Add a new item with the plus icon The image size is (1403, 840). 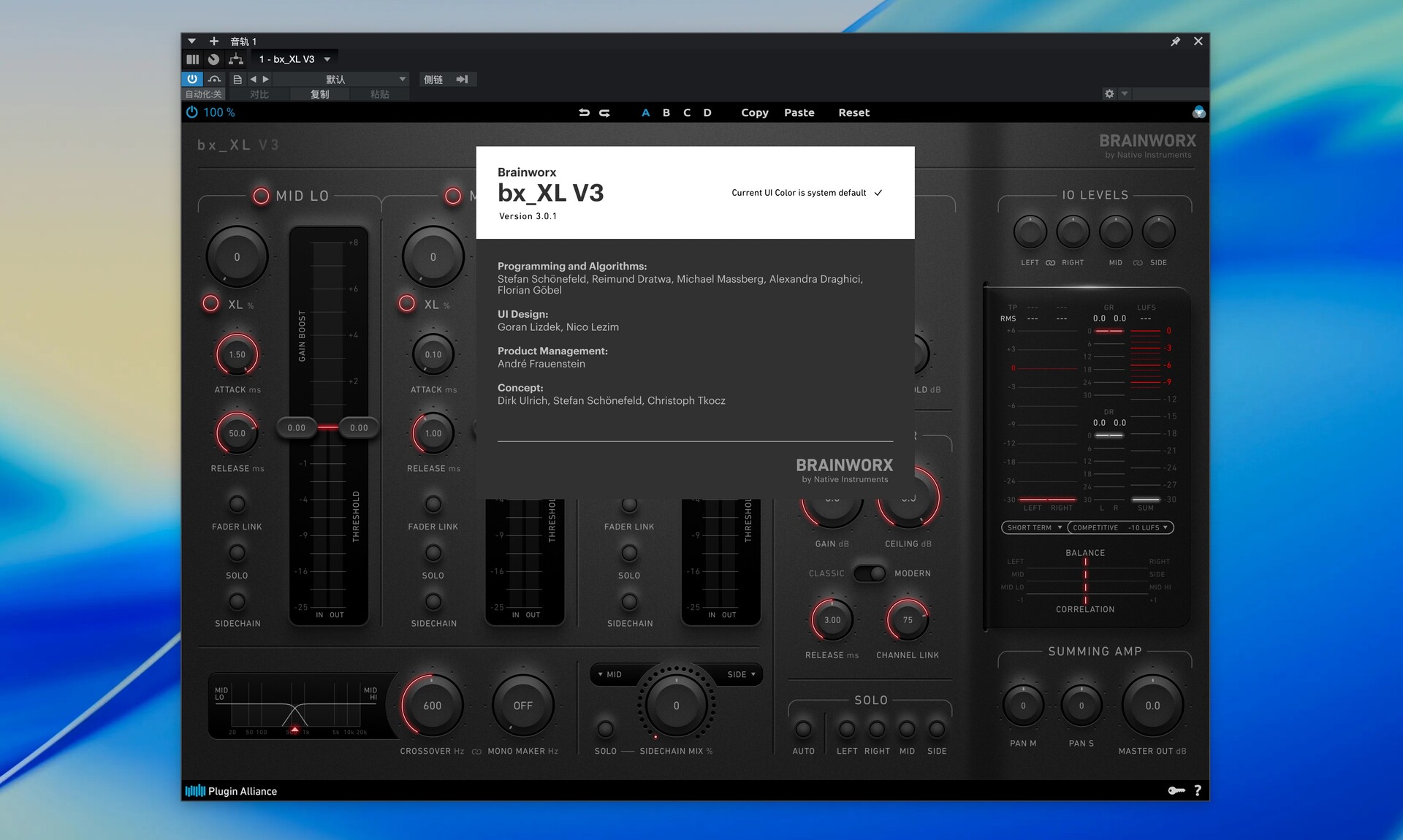[x=214, y=42]
